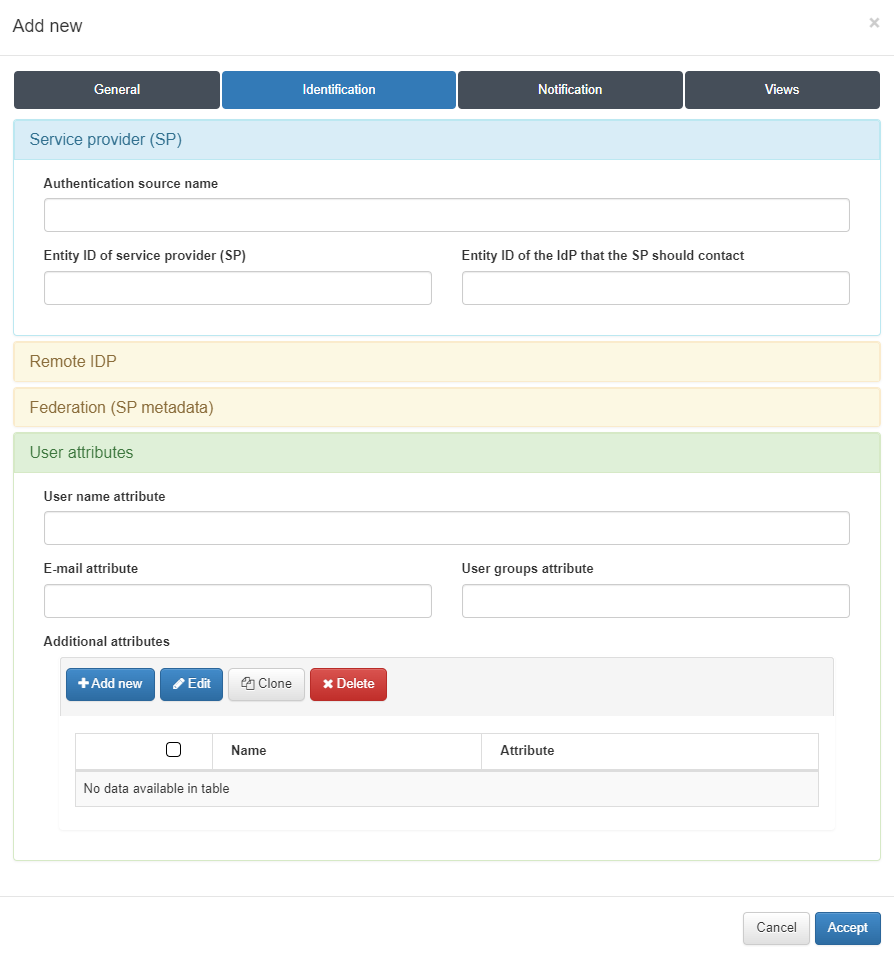The width and height of the screenshot is (894, 958).
Task: Collapse the User attributes section
Action: [81, 453]
